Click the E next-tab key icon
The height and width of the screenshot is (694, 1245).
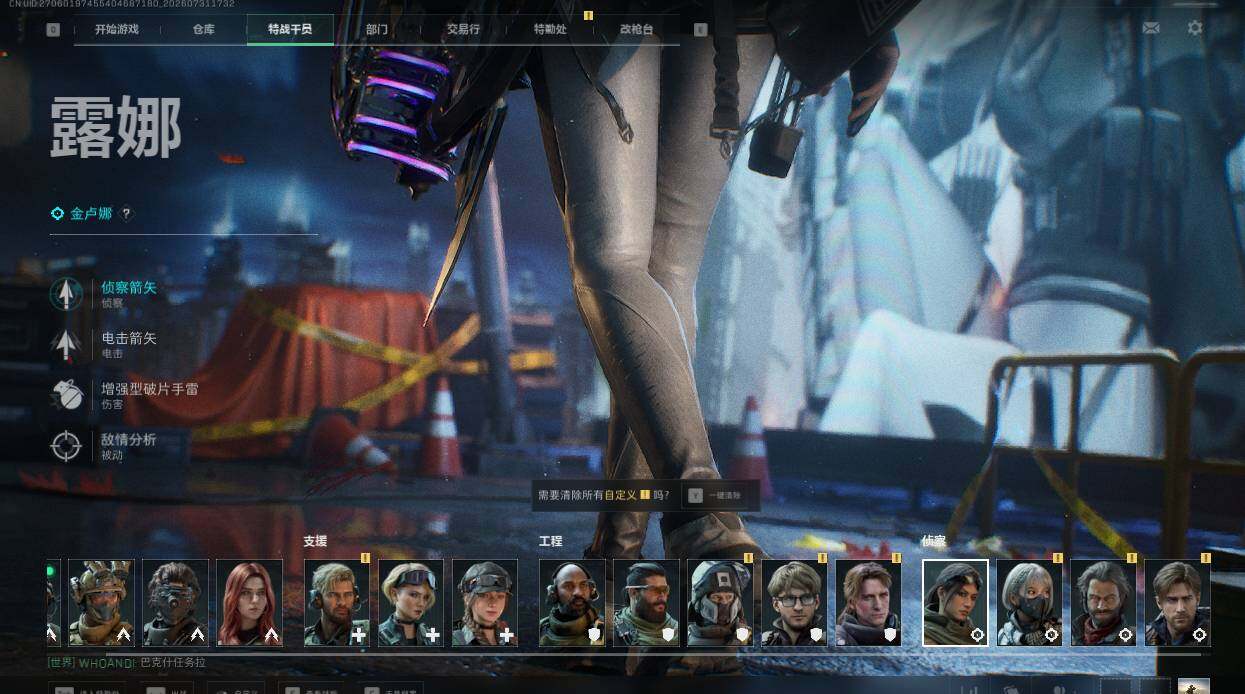pyautogui.click(x=700, y=30)
